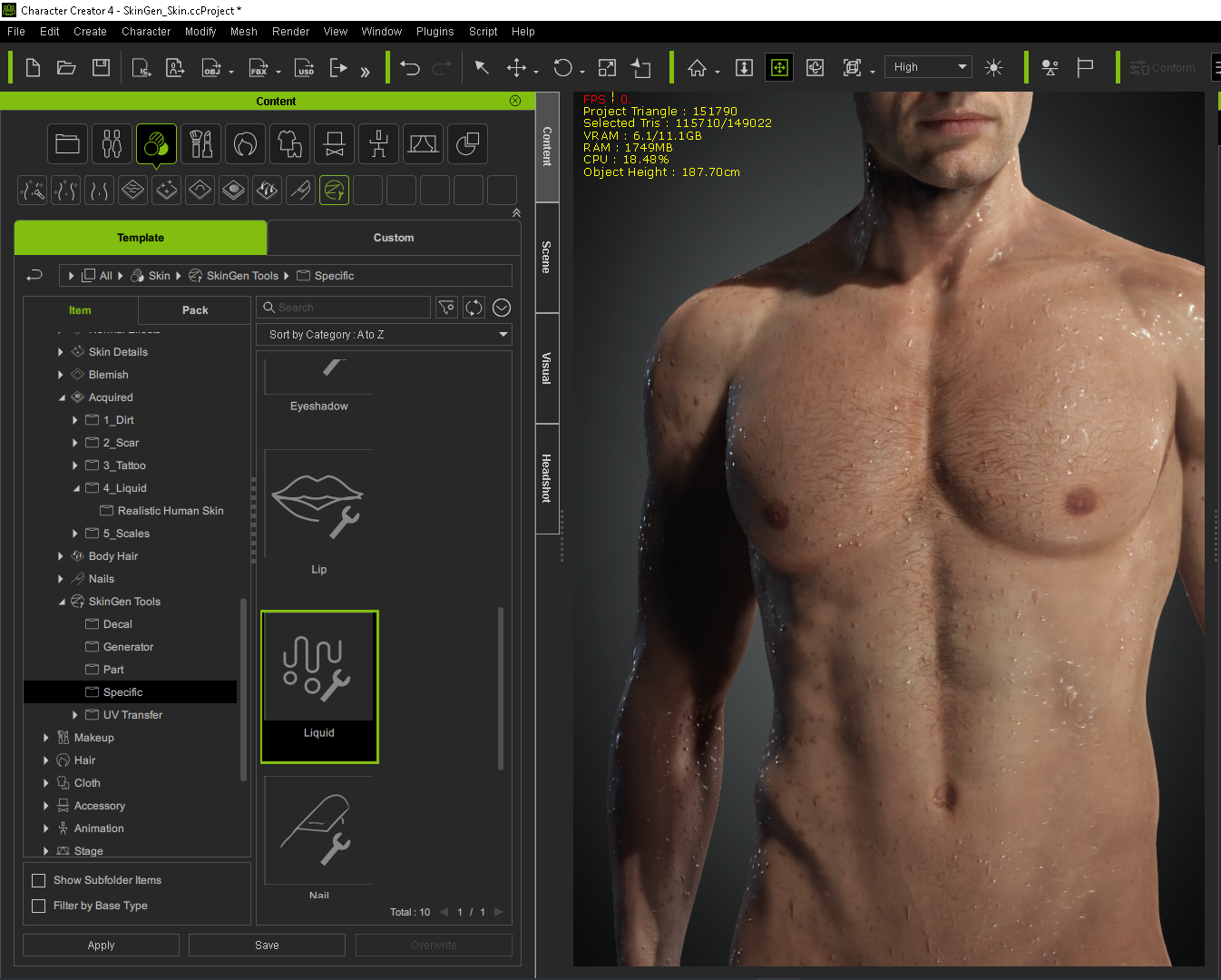Select the Generator folder
Viewport: 1221px width, 980px height.
[128, 647]
